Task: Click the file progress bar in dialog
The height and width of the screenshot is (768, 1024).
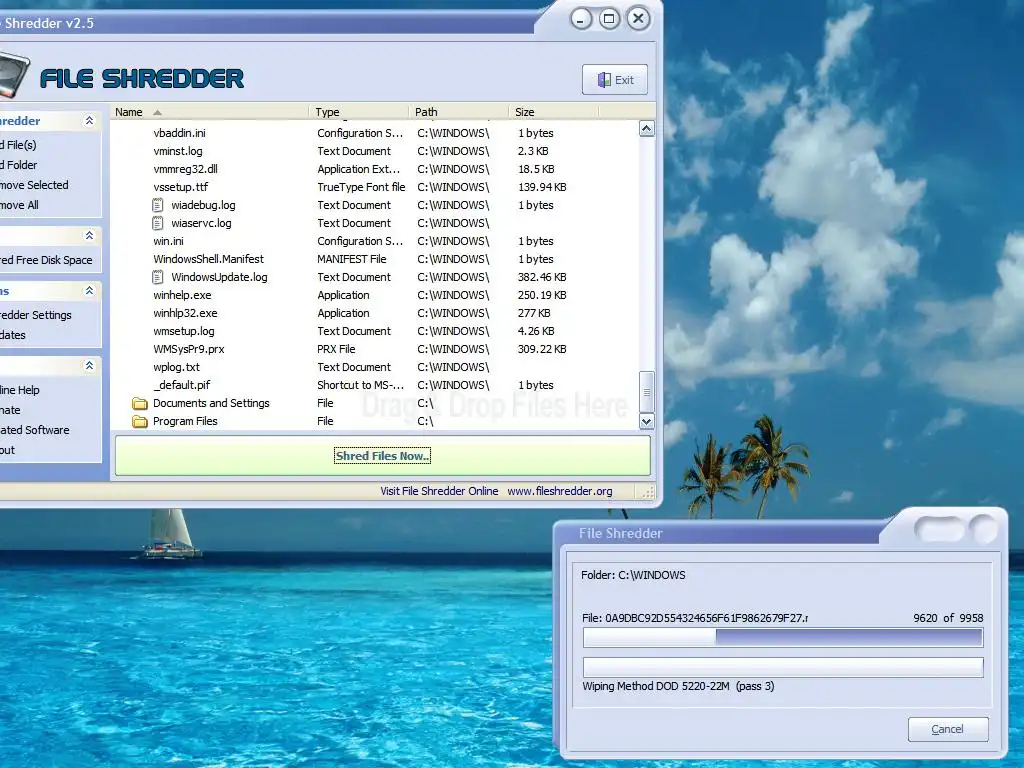Action: pos(783,637)
